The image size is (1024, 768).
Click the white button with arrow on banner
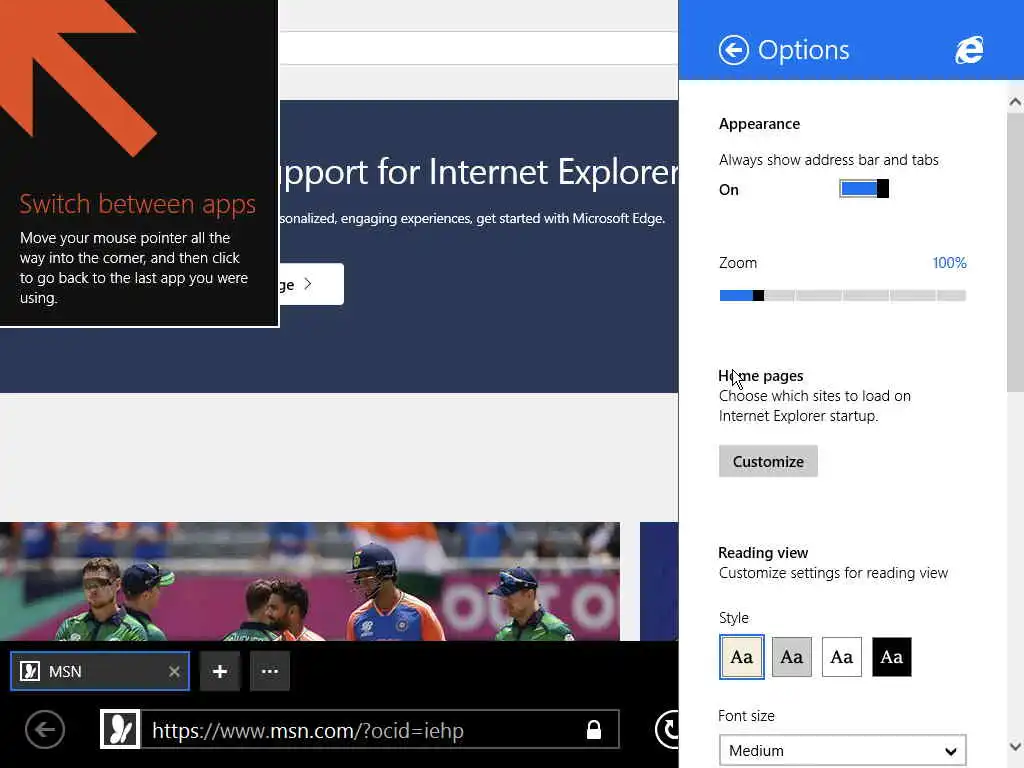[x=312, y=284]
